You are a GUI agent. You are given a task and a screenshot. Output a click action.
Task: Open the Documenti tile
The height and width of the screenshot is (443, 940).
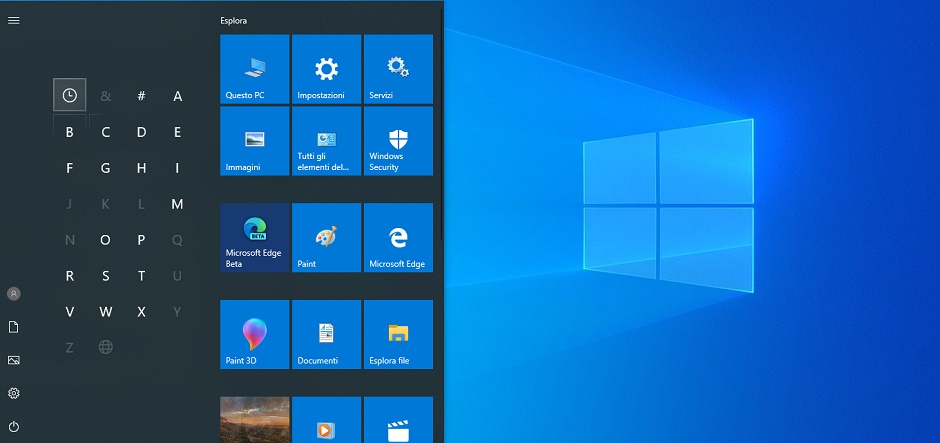pos(327,334)
